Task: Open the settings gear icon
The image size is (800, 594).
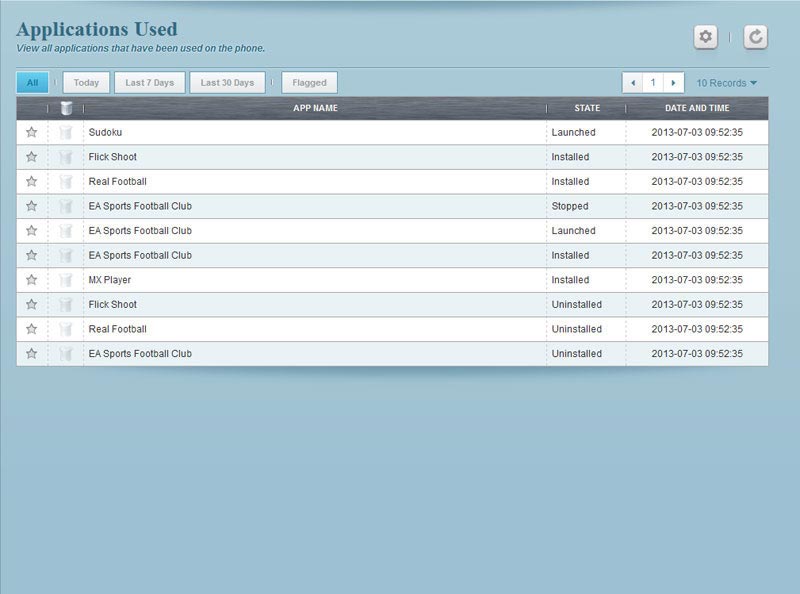Action: click(x=706, y=37)
